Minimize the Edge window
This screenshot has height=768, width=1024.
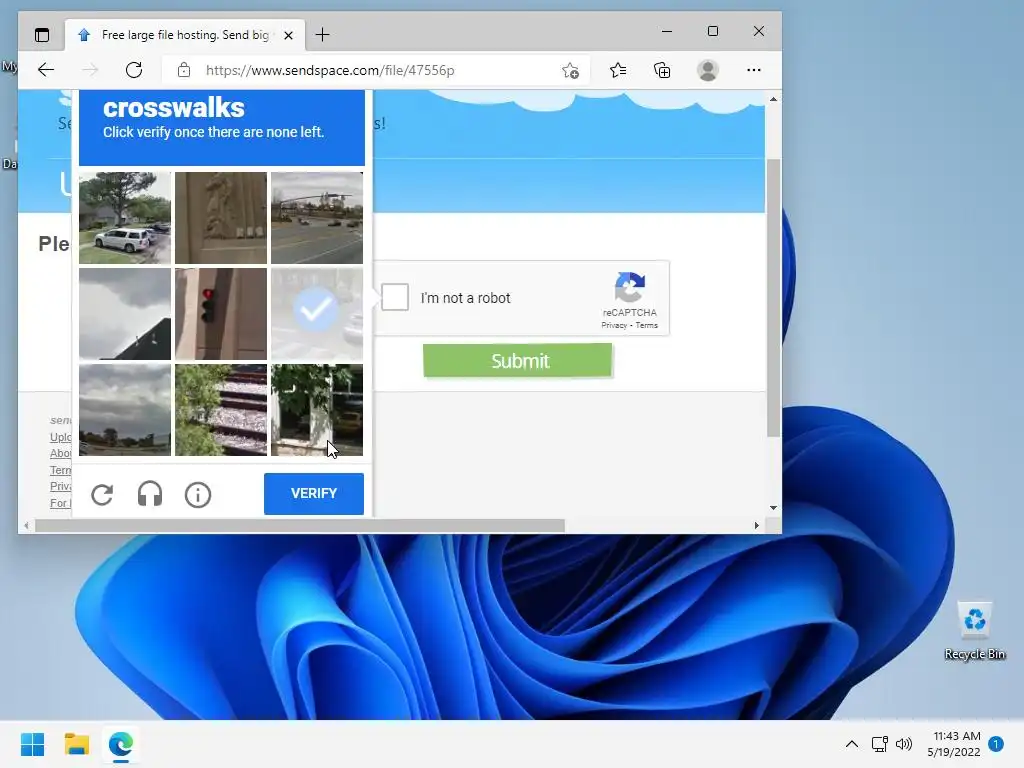(667, 31)
